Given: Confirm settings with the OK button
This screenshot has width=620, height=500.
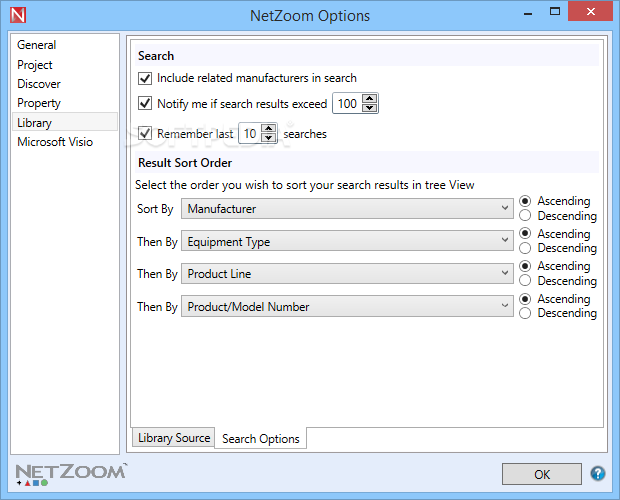Looking at the screenshot, I should coord(542,474).
